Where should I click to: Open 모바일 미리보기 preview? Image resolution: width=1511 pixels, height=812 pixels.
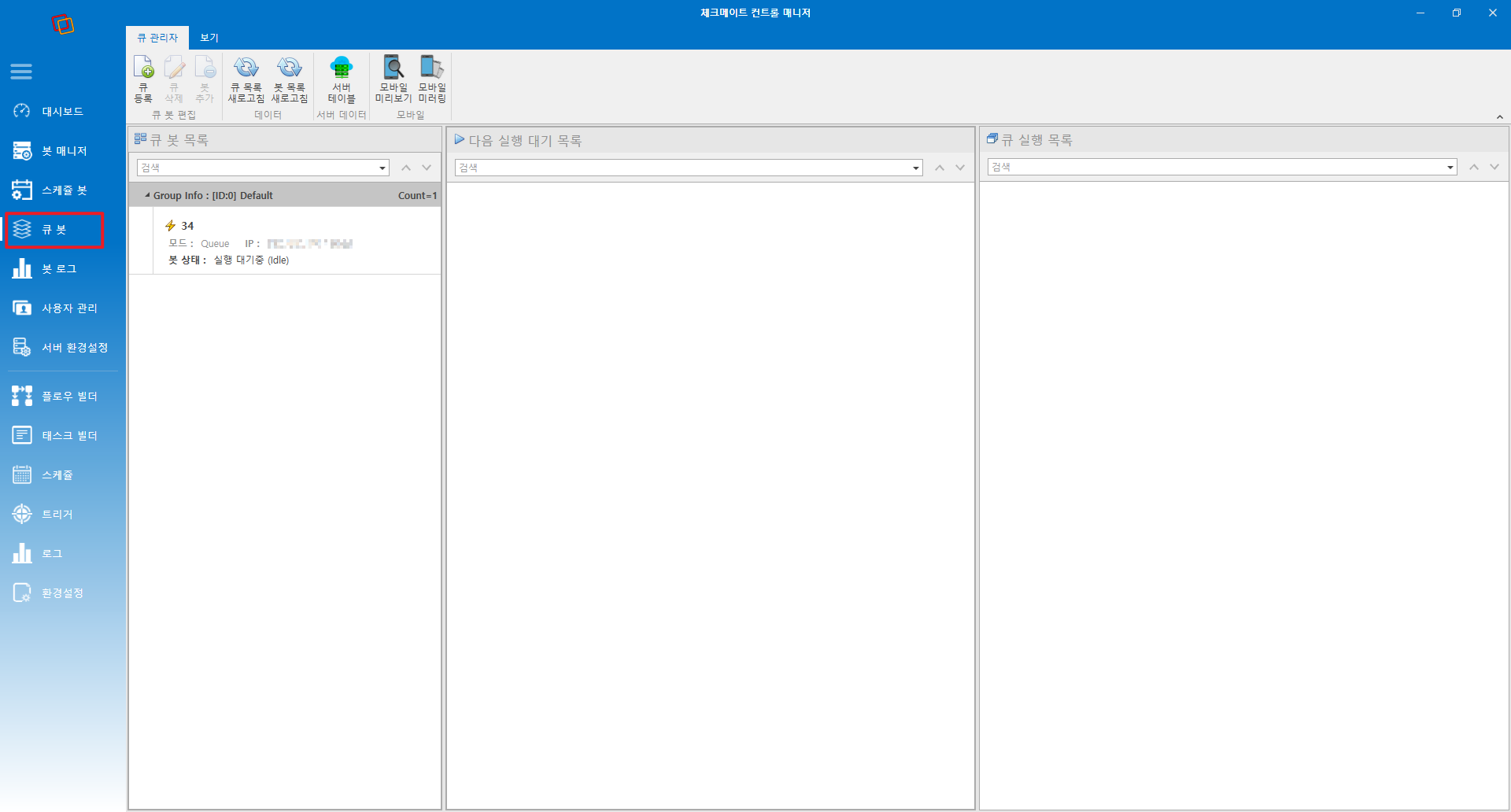click(393, 79)
